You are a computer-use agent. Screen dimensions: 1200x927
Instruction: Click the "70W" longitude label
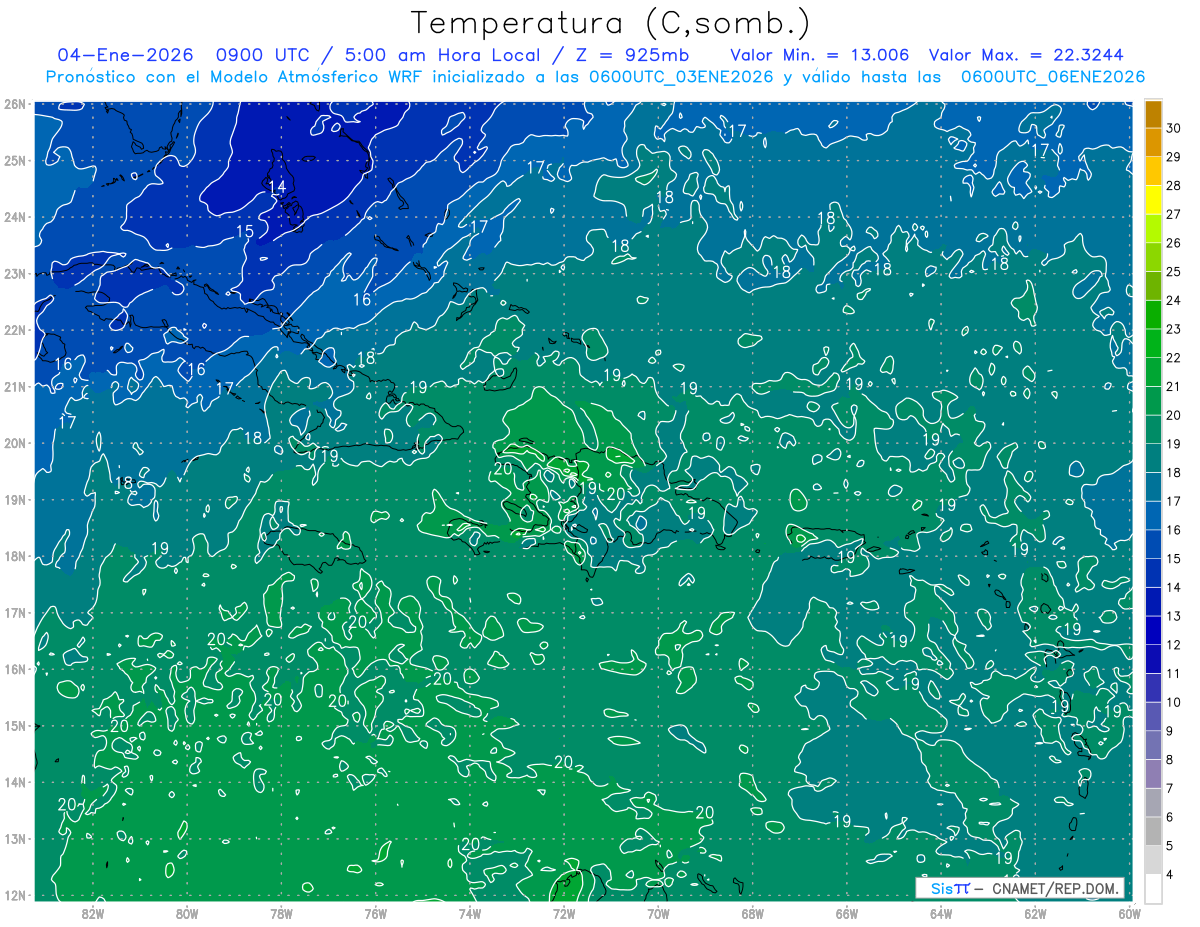(658, 913)
